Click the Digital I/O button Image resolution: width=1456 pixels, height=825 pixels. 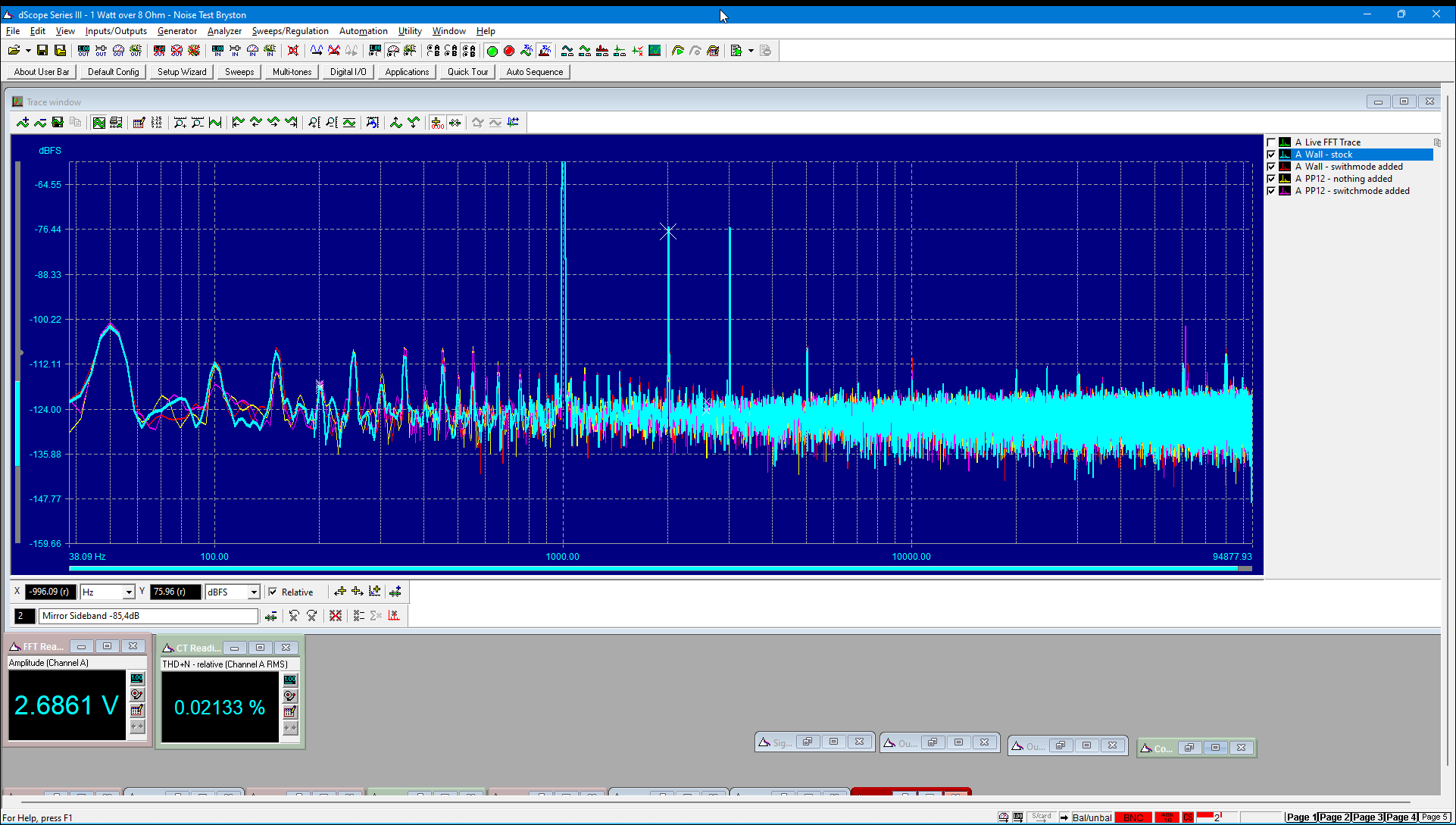[348, 72]
